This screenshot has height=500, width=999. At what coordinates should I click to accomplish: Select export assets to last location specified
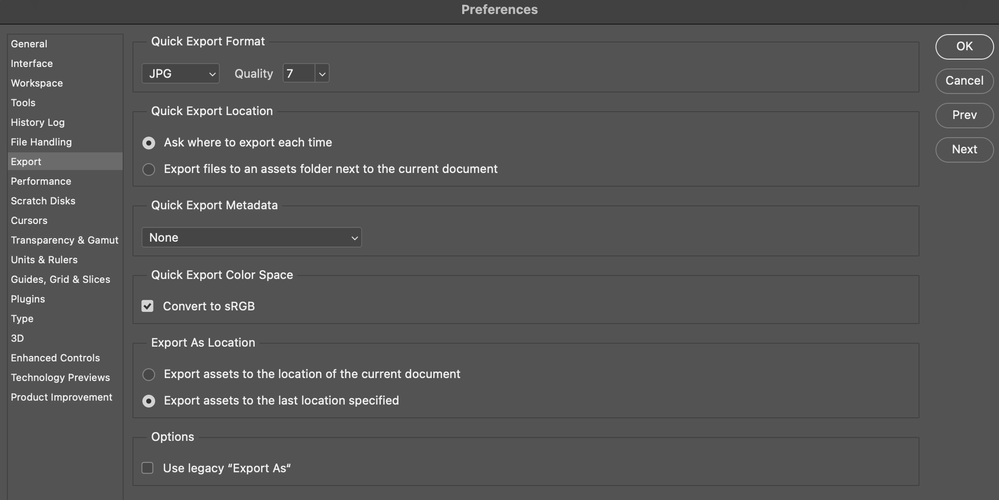tap(149, 401)
